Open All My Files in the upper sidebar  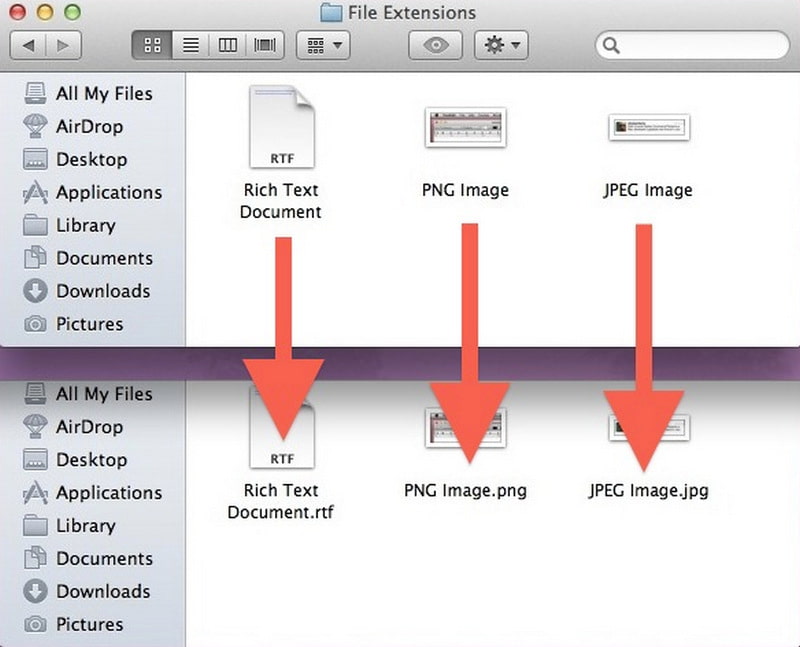click(88, 93)
